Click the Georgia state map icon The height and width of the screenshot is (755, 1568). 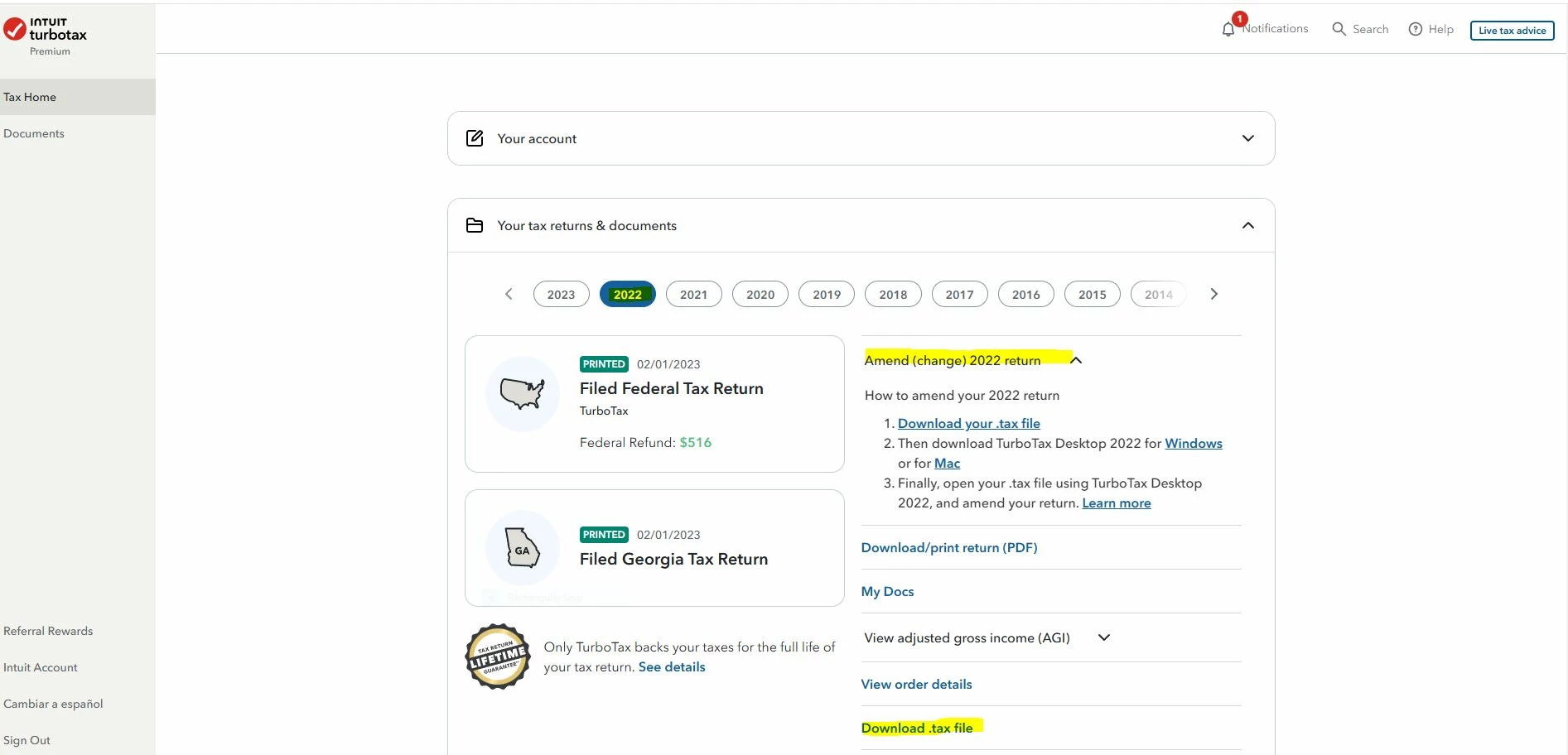523,548
